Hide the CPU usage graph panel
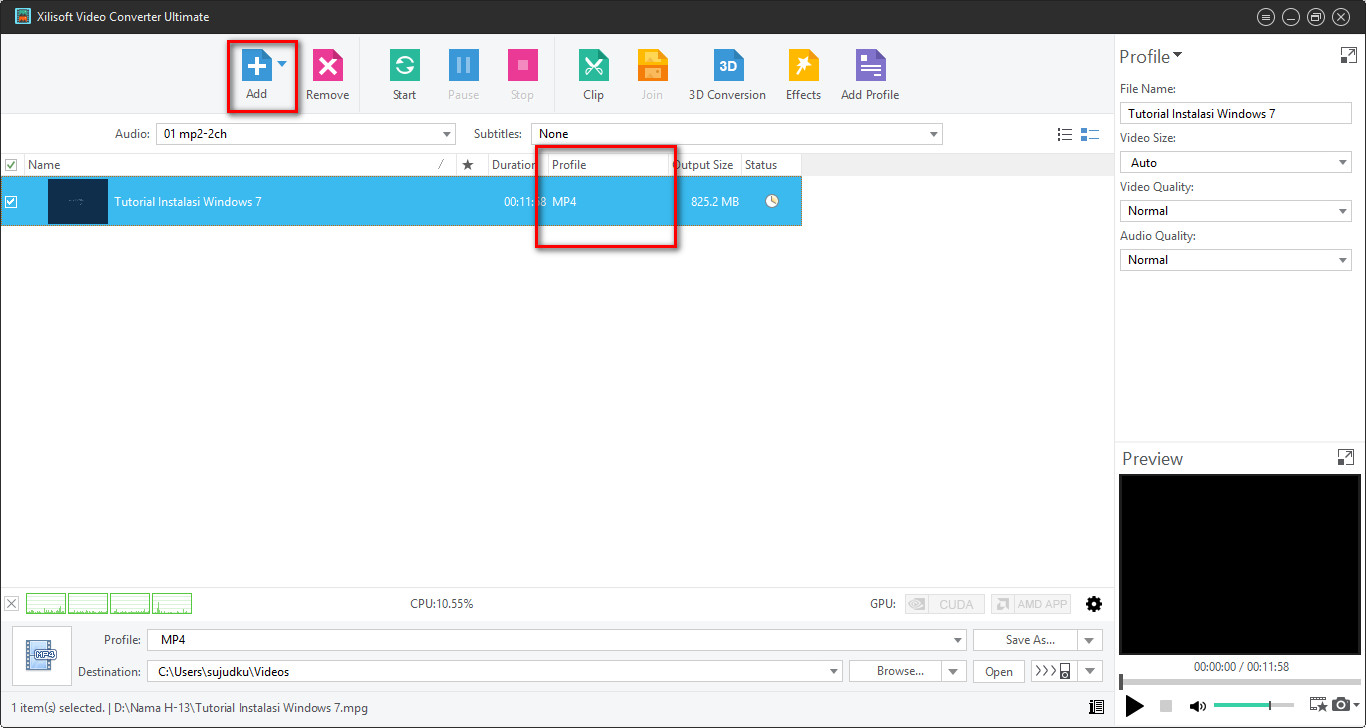 pos(12,603)
